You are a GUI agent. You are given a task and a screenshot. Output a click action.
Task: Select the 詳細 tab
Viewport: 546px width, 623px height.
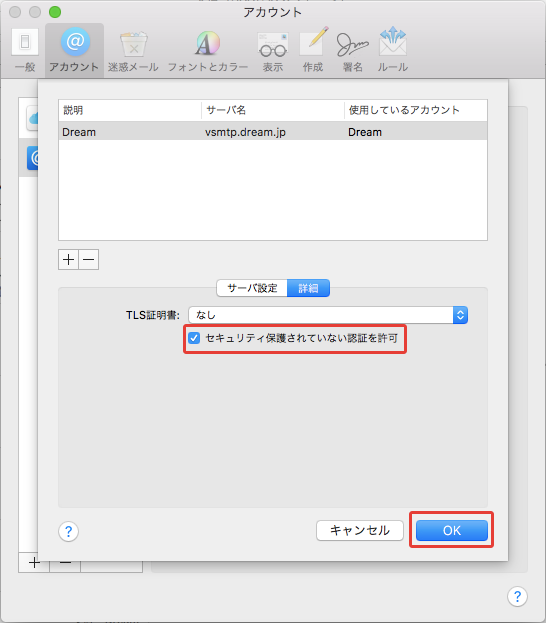pyautogui.click(x=308, y=288)
